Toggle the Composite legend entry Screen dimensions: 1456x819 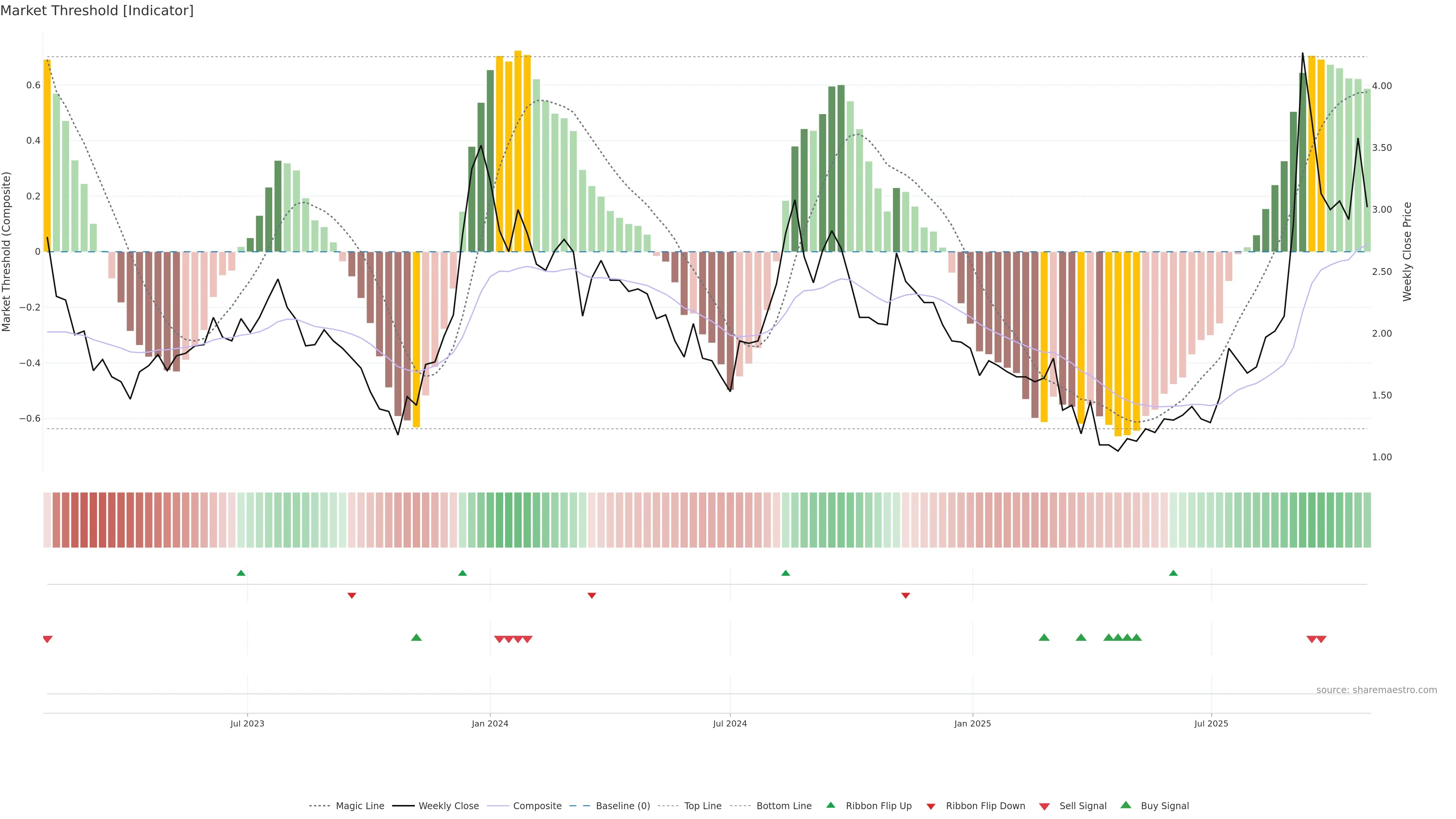click(x=537, y=806)
